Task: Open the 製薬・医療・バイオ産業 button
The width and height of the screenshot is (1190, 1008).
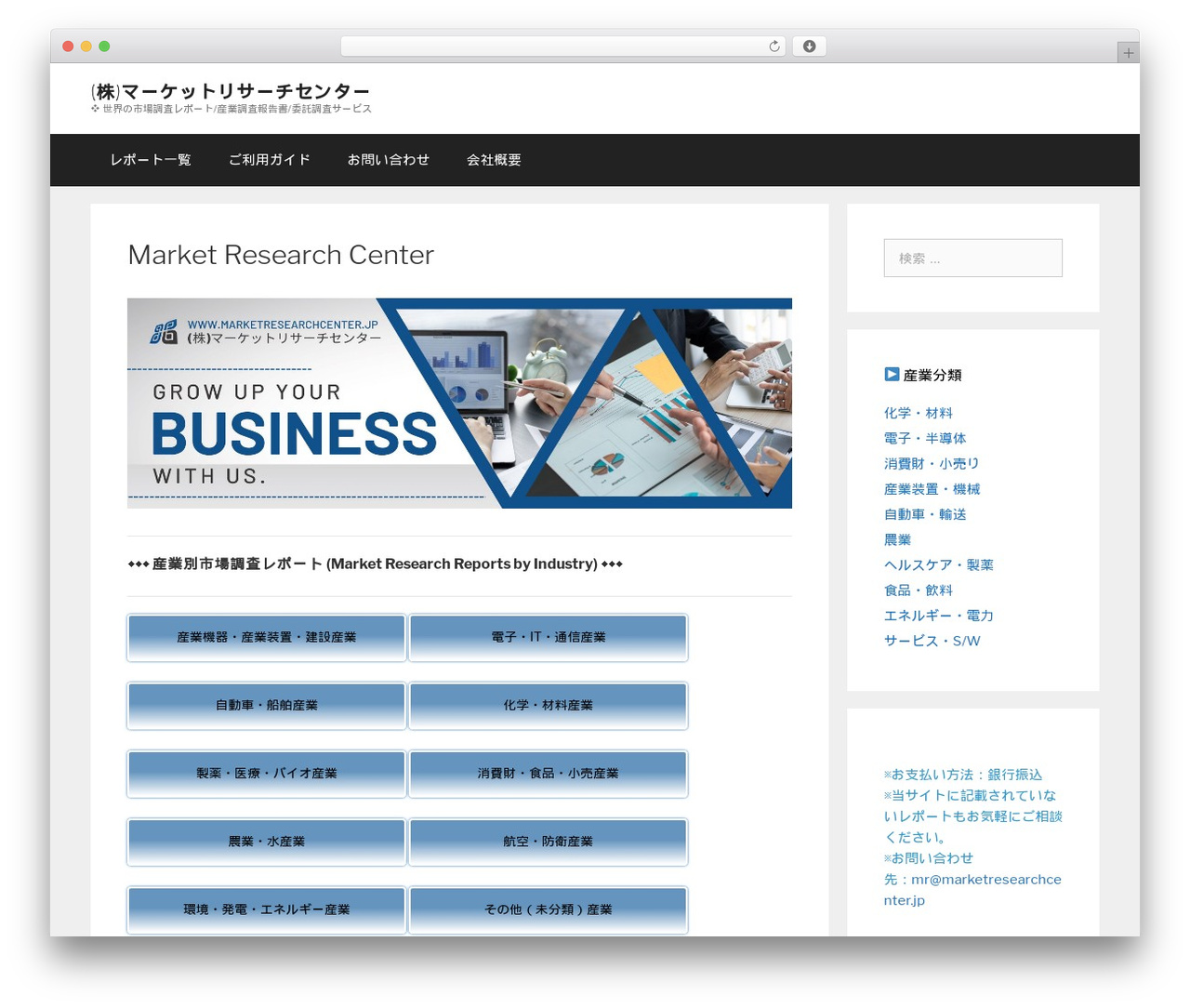Action: 267,773
